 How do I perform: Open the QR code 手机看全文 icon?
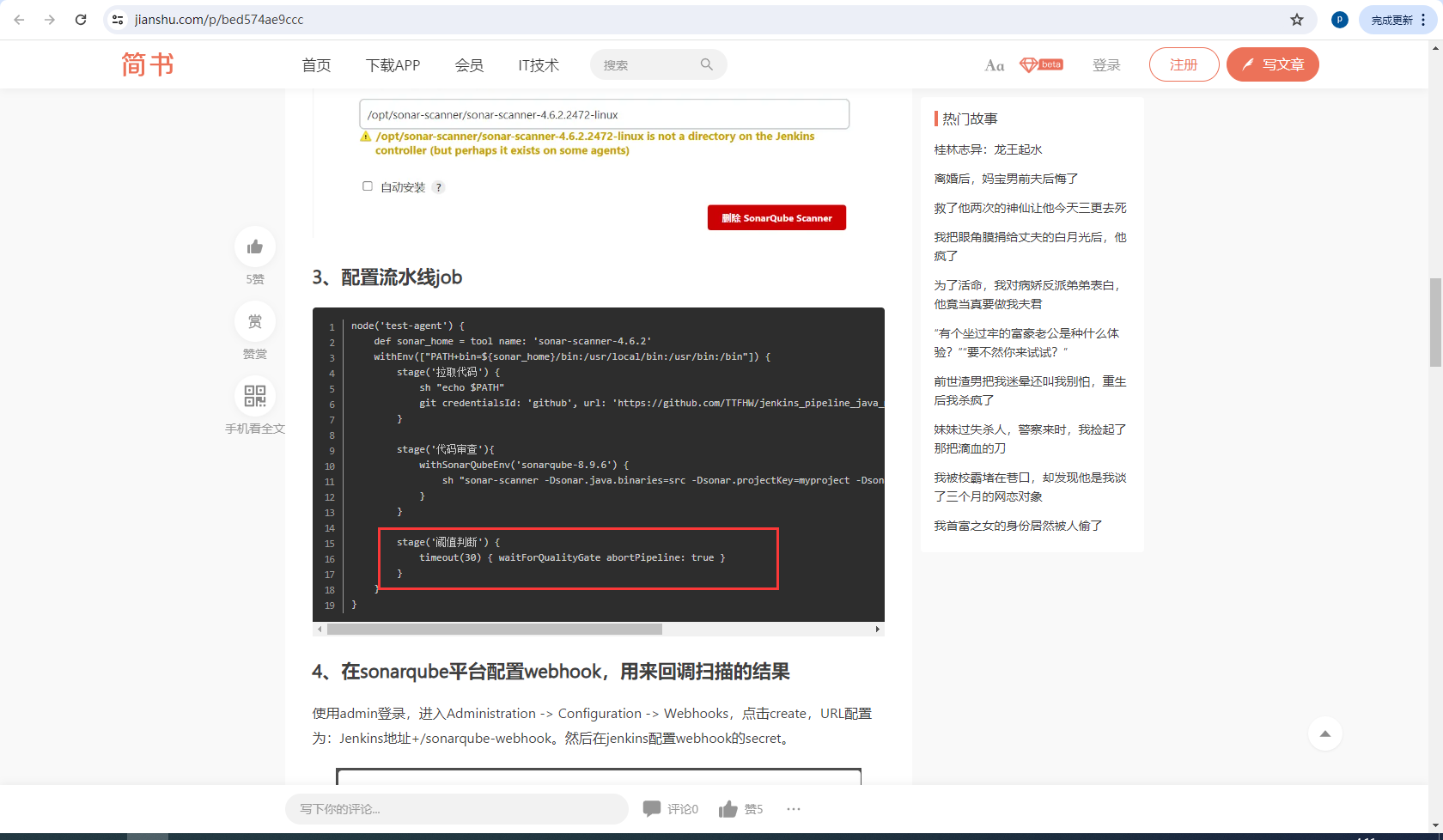(255, 396)
